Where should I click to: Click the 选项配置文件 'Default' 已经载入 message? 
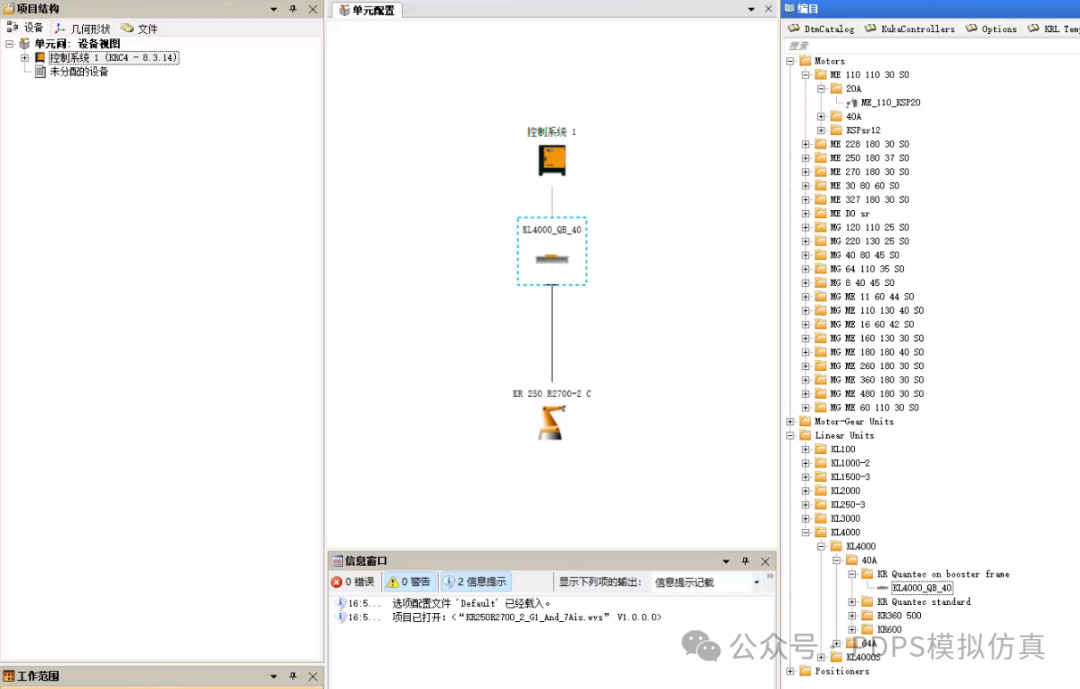tap(471, 604)
